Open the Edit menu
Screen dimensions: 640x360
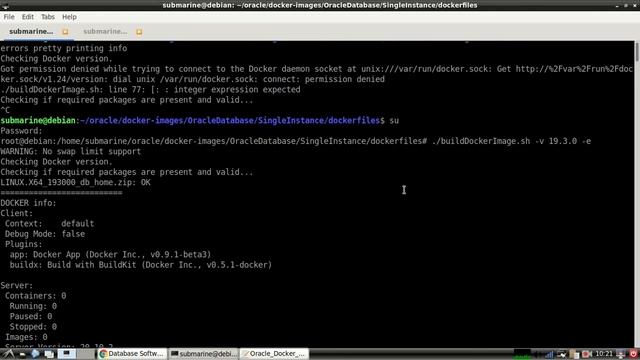[28, 17]
